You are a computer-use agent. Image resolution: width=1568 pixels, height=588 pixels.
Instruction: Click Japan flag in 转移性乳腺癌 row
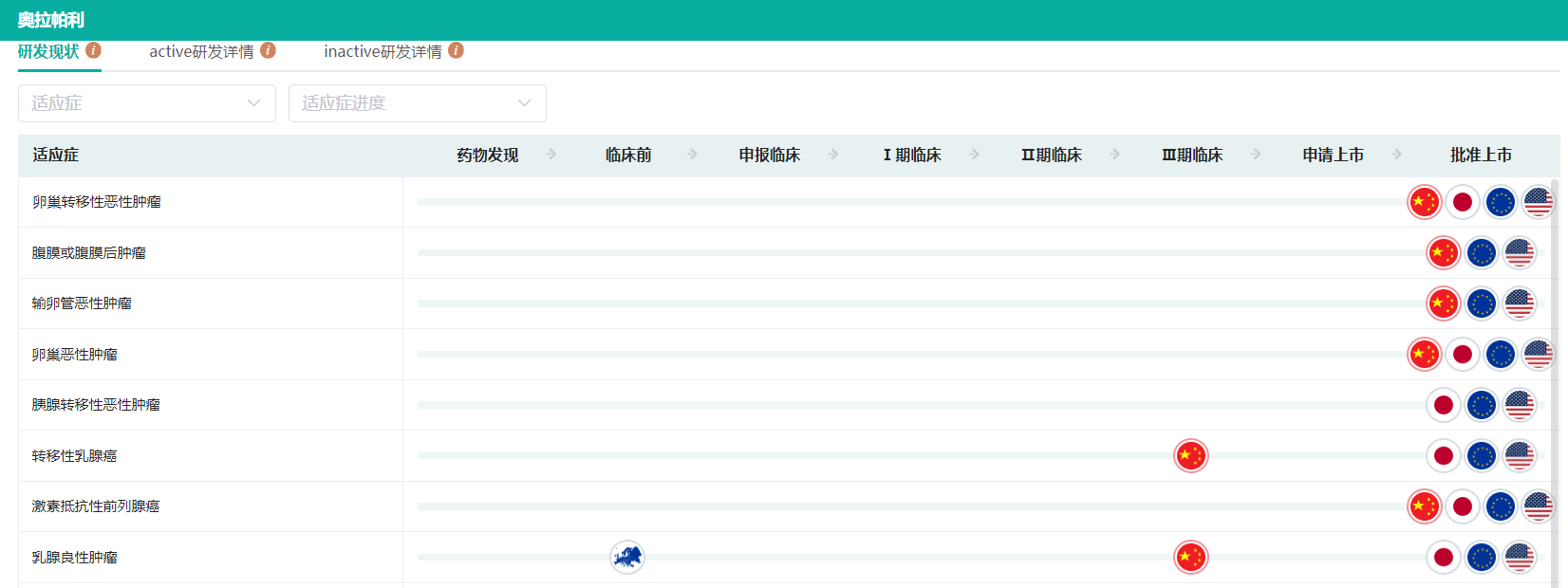point(1444,456)
